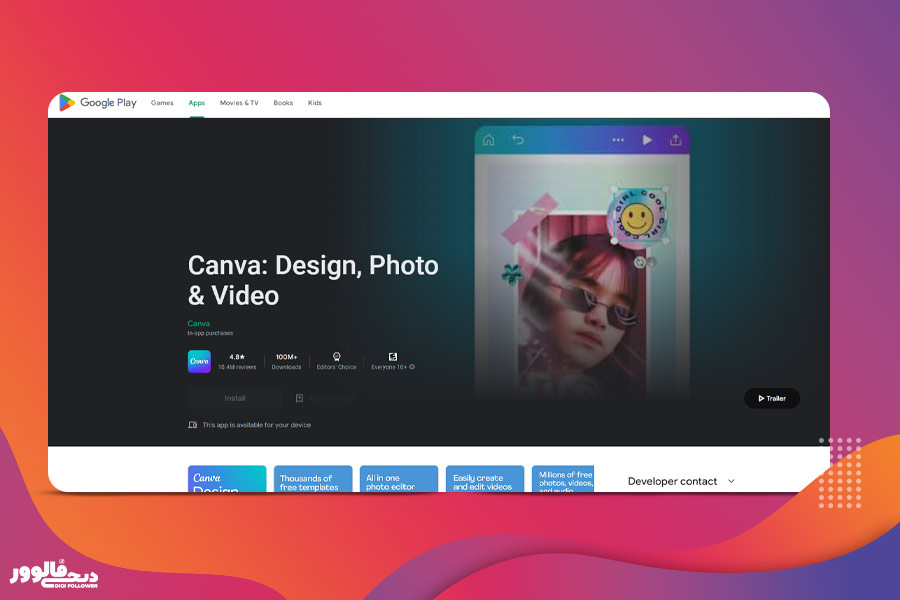900x600 pixels.
Task: Go to Movies & TV
Action: pyautogui.click(x=239, y=103)
